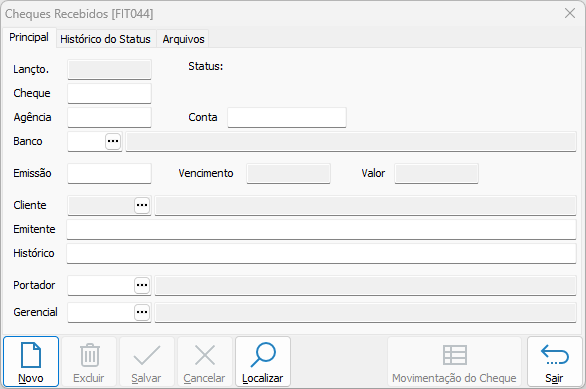Focus the Agência input field

click(110, 117)
